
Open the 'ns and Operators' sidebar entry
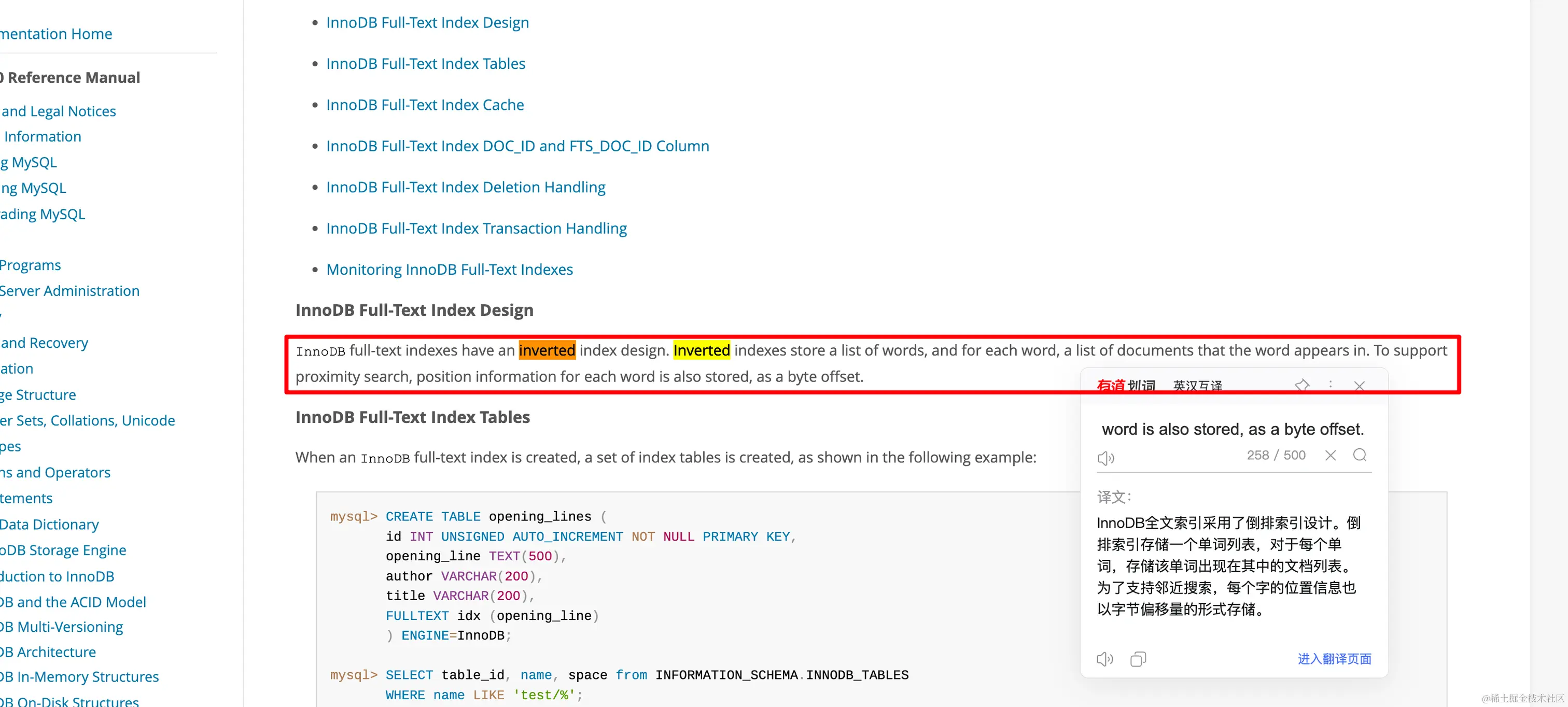tap(55, 473)
